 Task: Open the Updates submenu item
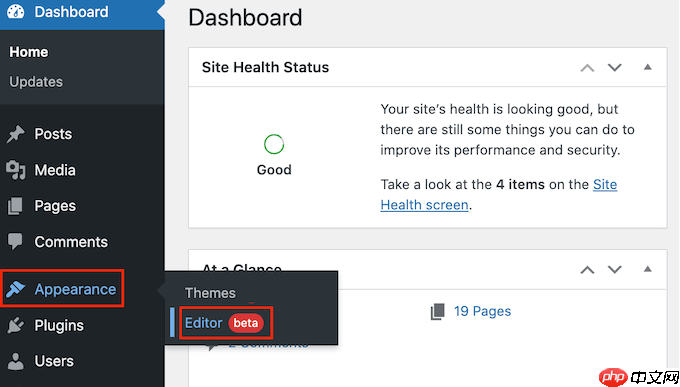(36, 82)
